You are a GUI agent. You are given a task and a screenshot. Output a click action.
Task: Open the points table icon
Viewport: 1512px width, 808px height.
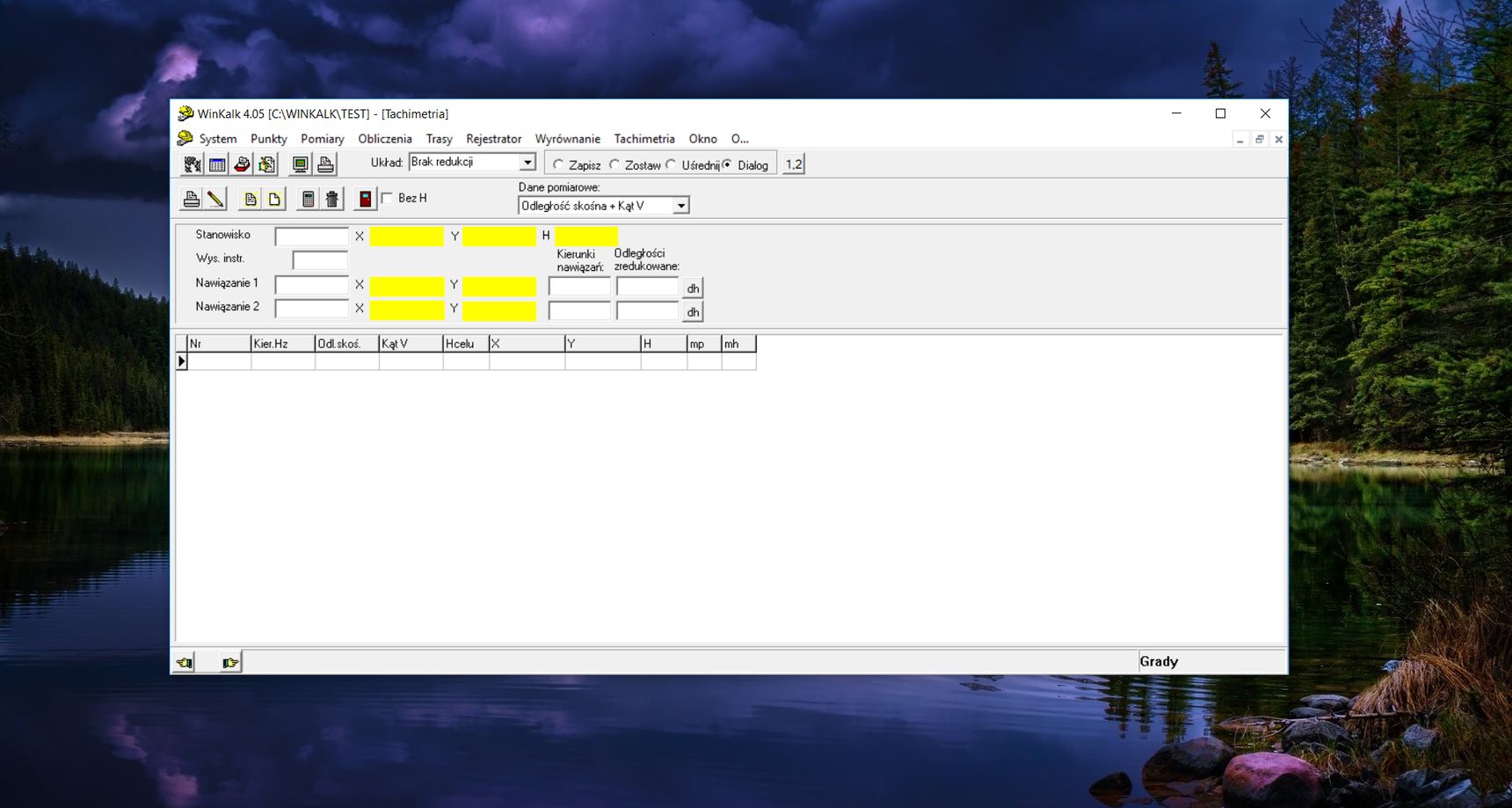pyautogui.click(x=217, y=164)
